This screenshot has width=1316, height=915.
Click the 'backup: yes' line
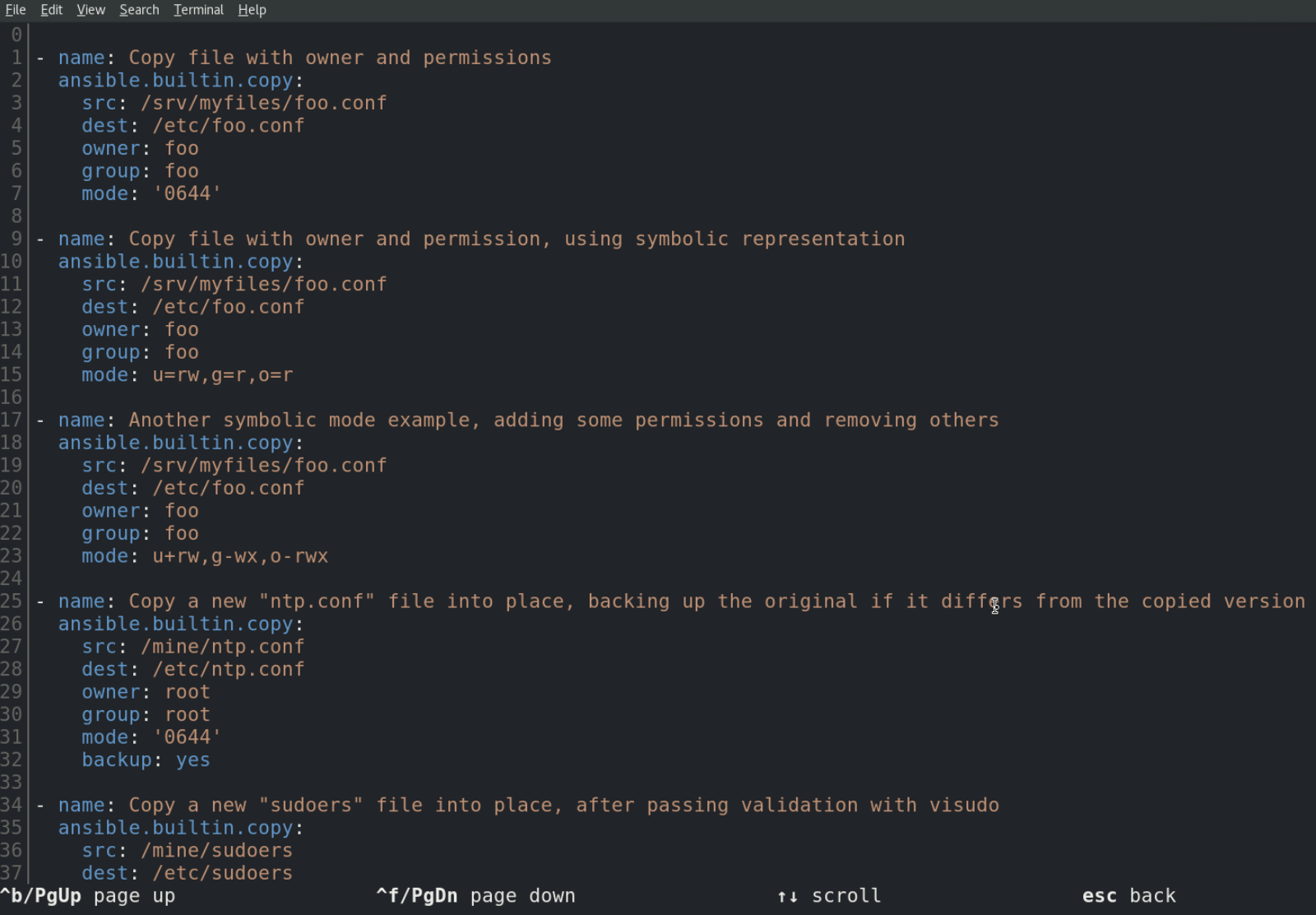pos(146,759)
